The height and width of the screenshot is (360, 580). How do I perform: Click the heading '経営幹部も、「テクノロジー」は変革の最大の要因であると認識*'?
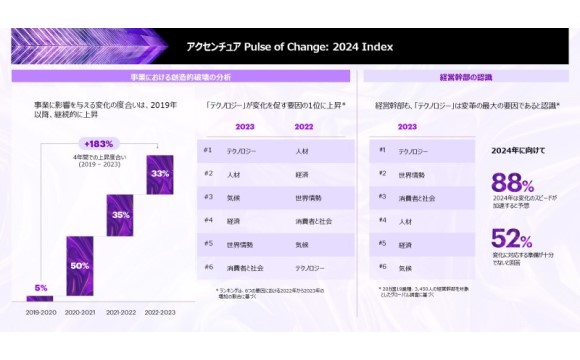pos(468,106)
